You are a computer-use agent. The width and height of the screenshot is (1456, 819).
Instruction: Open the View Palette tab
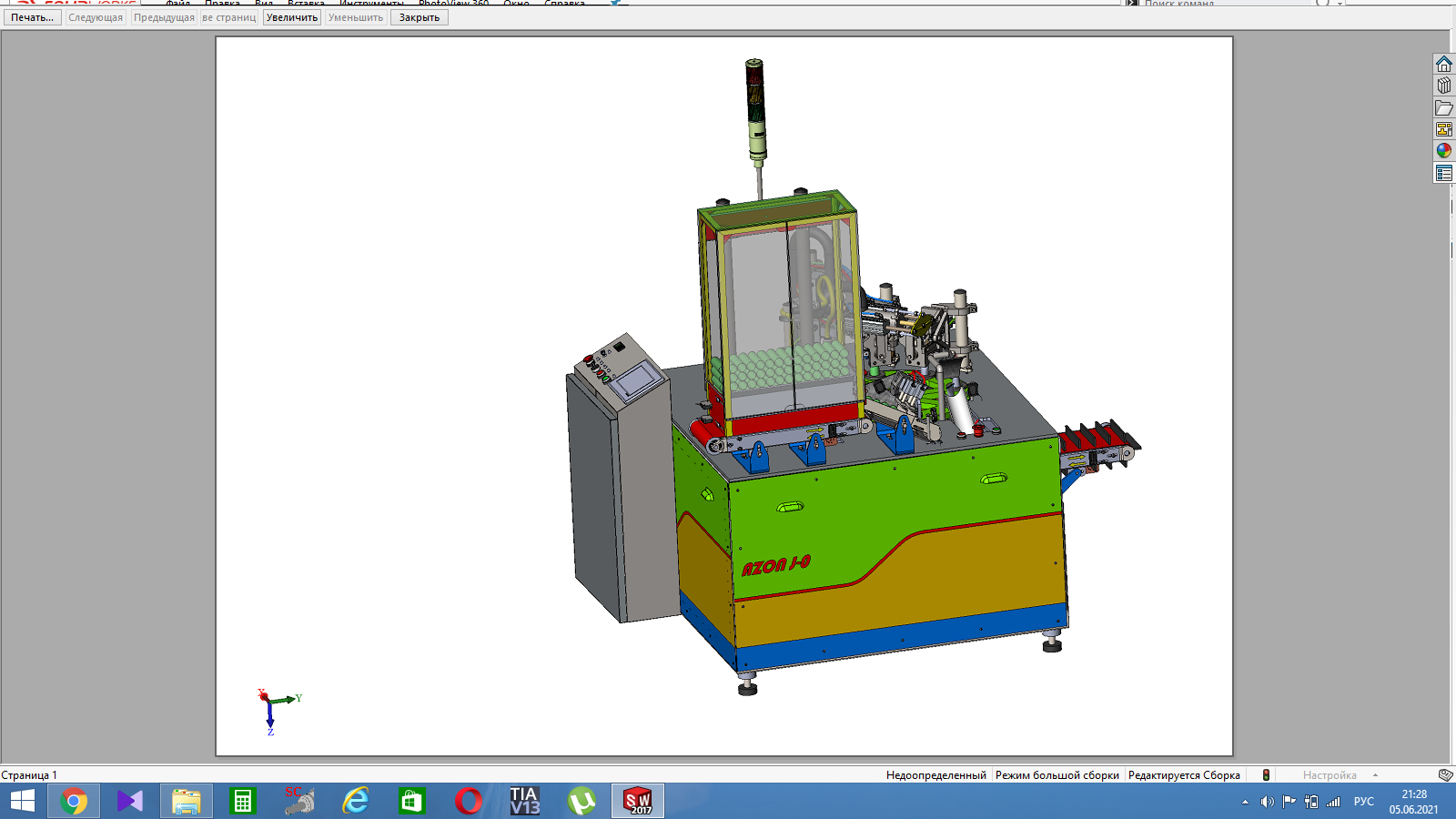click(x=1443, y=129)
